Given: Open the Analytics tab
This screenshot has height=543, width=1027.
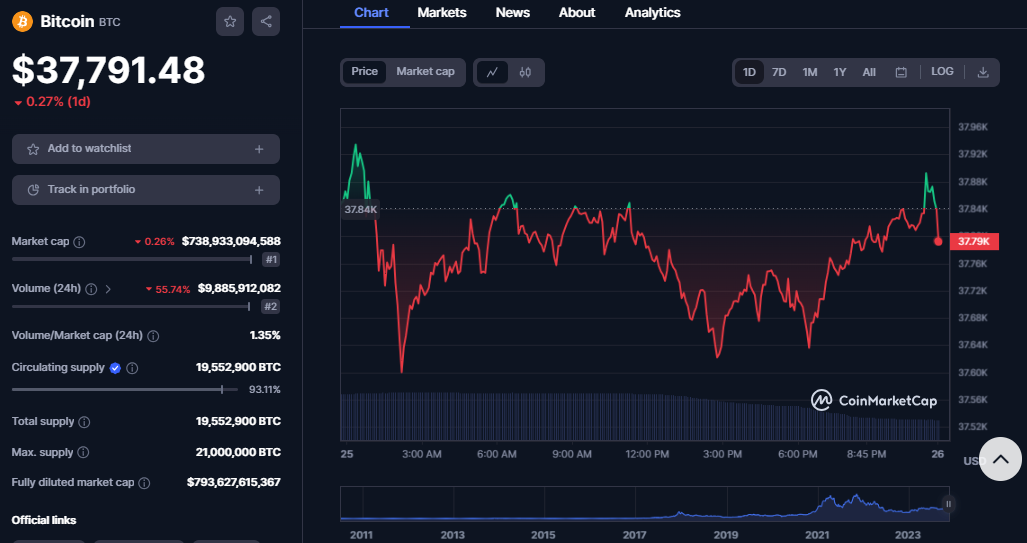Looking at the screenshot, I should pyautogui.click(x=652, y=13).
